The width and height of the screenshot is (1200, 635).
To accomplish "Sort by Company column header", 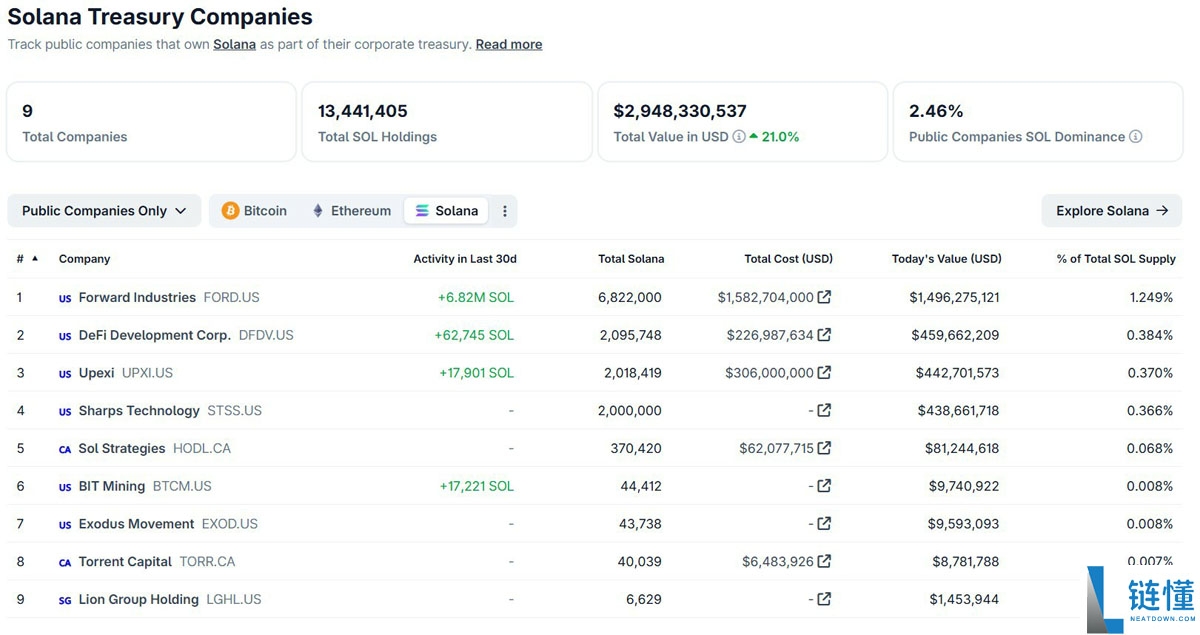I will 85,259.
